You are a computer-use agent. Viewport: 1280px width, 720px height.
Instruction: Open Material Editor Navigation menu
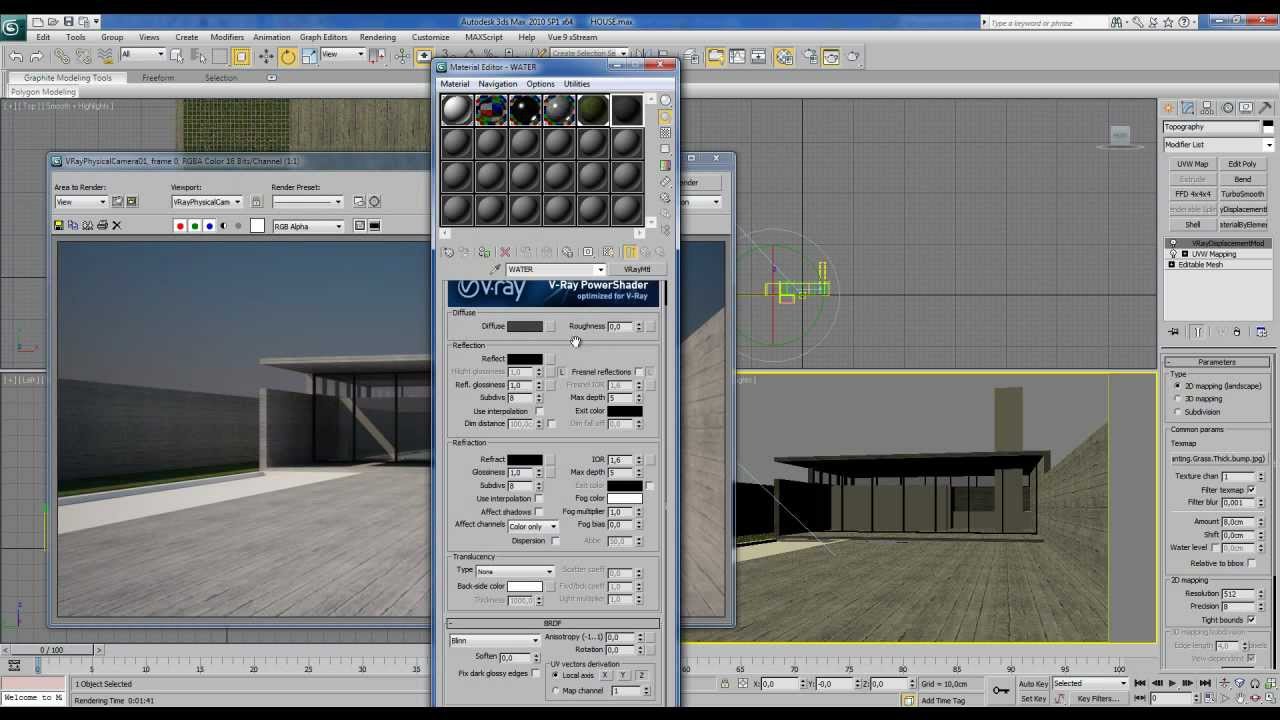tap(497, 84)
